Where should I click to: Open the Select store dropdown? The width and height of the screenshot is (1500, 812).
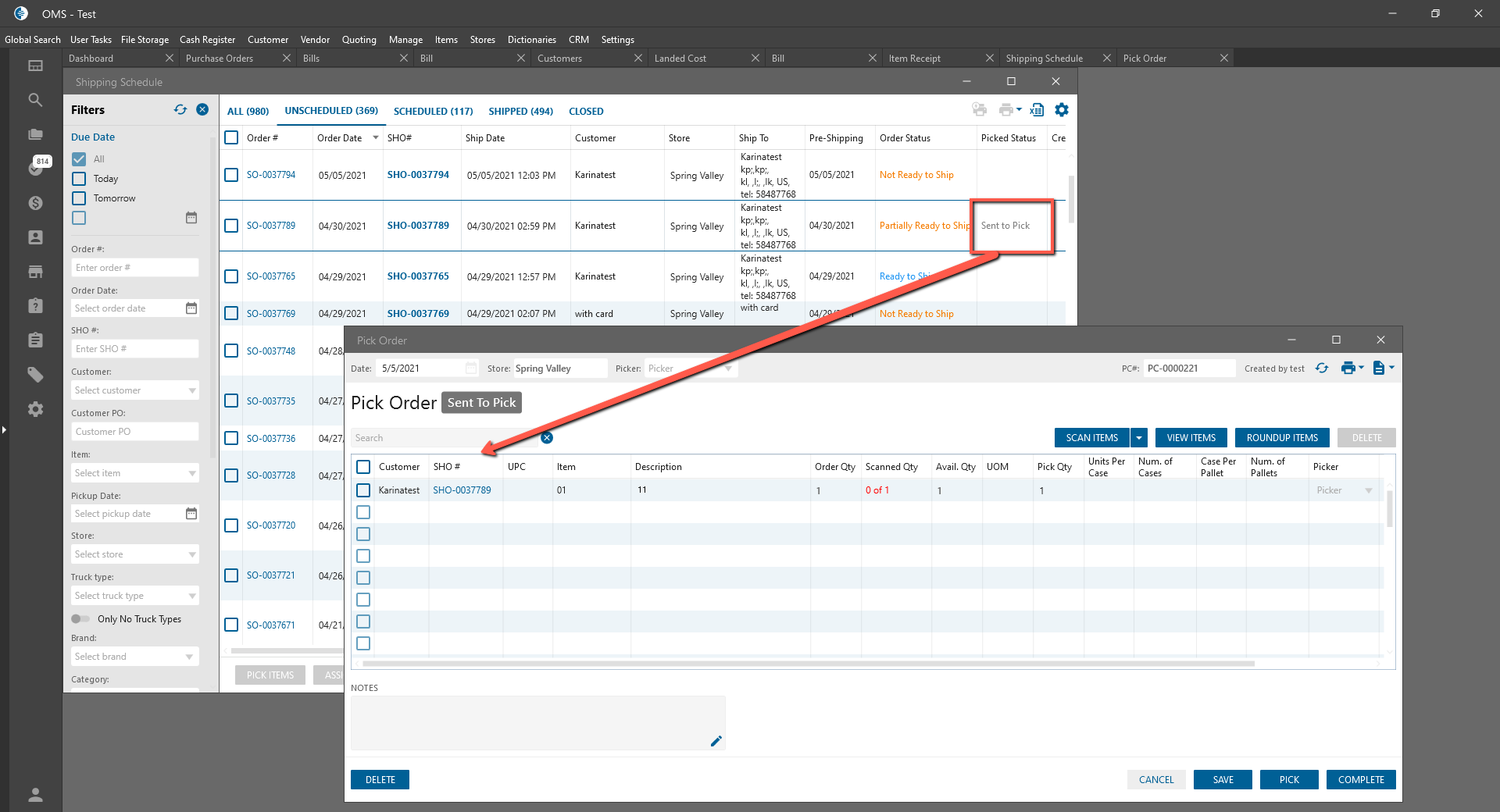[x=135, y=554]
